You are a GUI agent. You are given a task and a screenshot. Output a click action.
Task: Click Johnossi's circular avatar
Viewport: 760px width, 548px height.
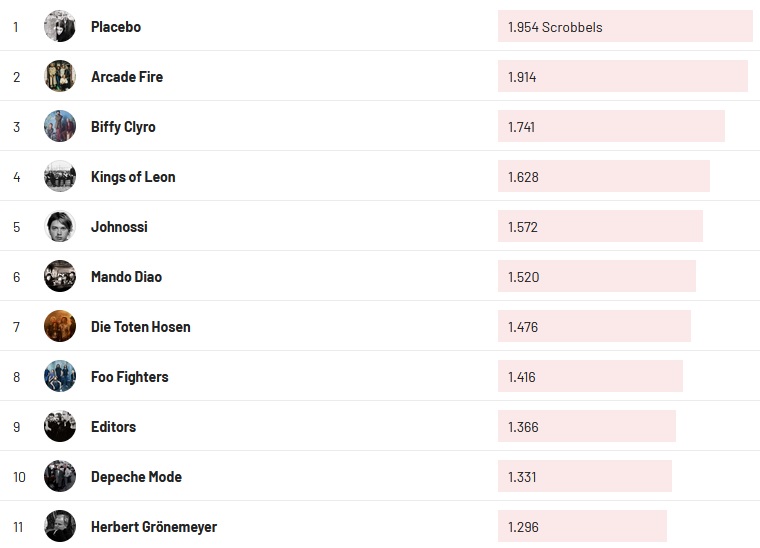(x=60, y=227)
